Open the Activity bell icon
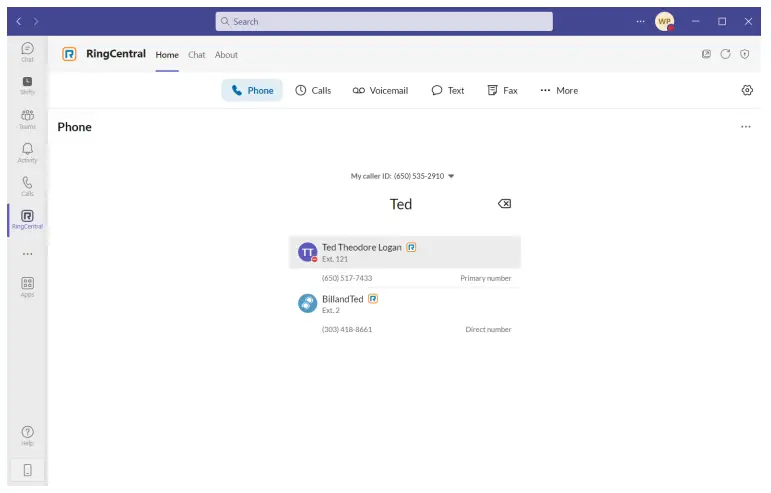The width and height of the screenshot is (771, 493). (x=28, y=153)
